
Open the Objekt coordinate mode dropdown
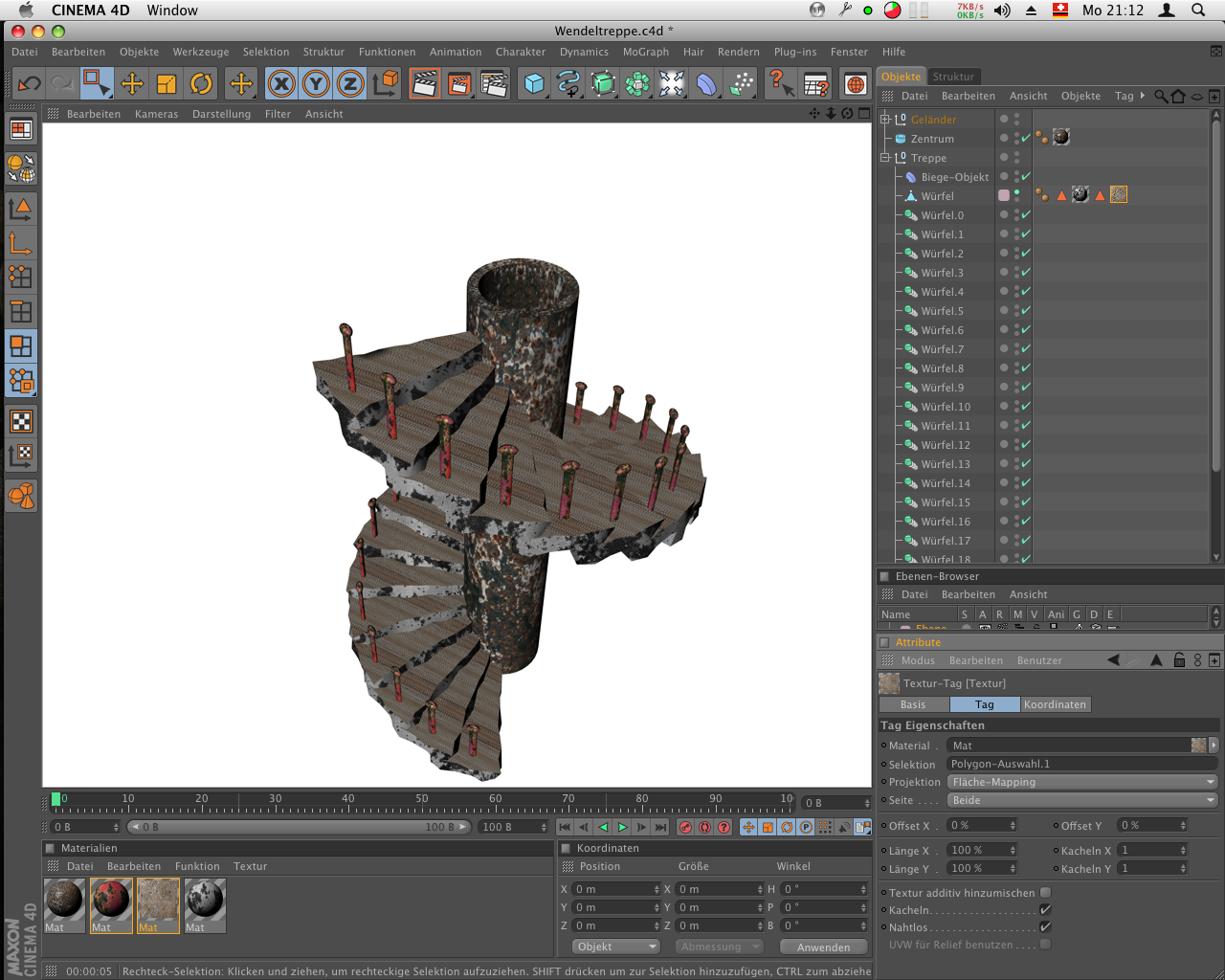pos(616,947)
